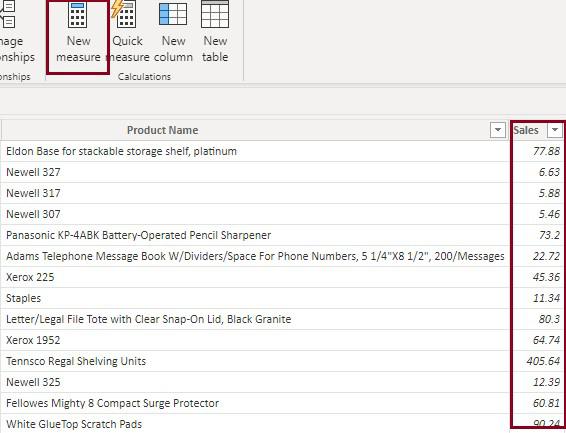Select Panasonic KP-4ABK Pencil Sharpener cell
The width and height of the screenshot is (566, 433).
(x=254, y=235)
